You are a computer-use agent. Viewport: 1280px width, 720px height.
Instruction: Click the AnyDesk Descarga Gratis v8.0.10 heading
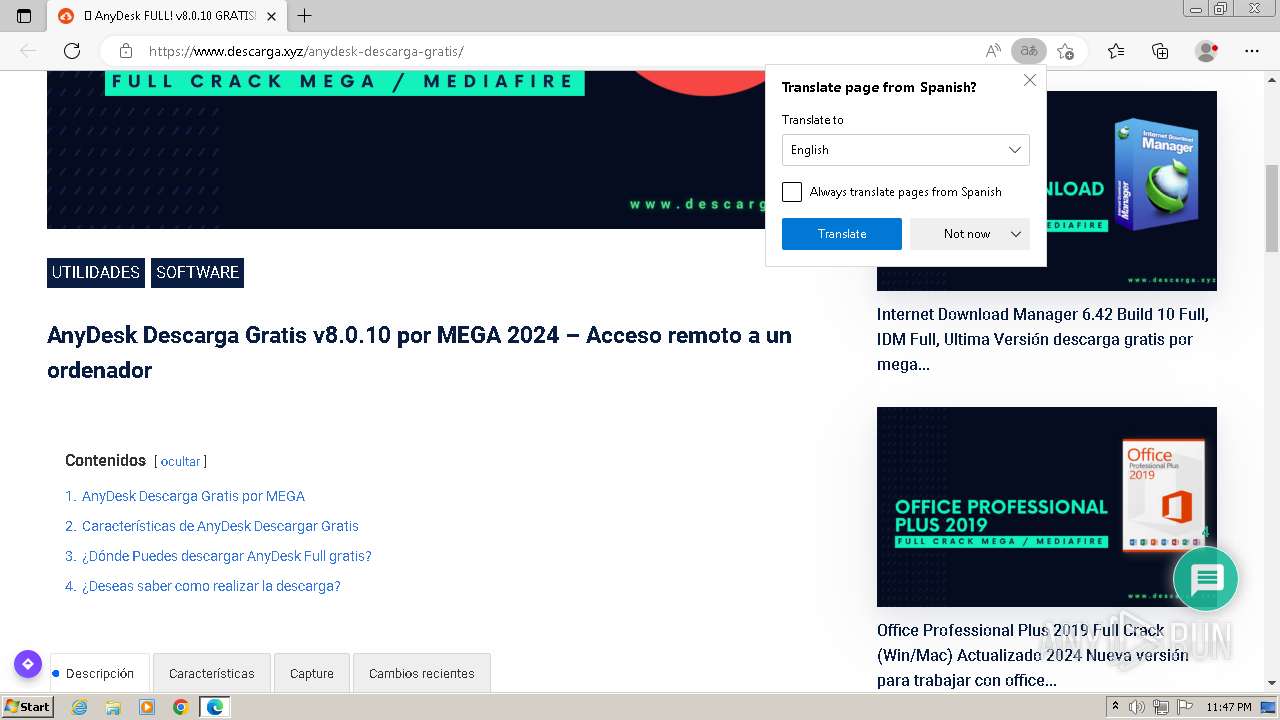click(419, 352)
